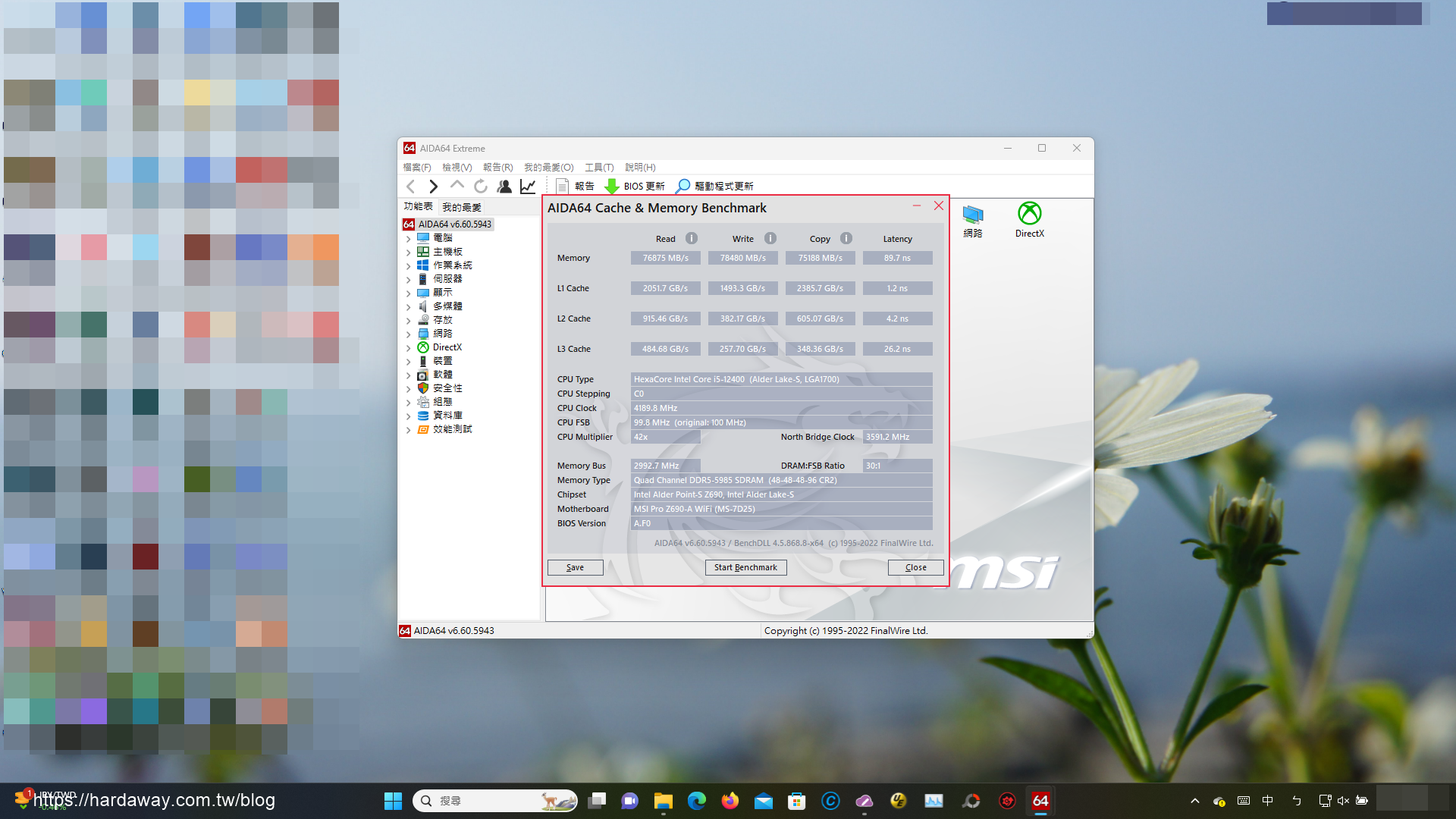
Task: Expand the 存放 tree node
Action: pyautogui.click(x=408, y=320)
